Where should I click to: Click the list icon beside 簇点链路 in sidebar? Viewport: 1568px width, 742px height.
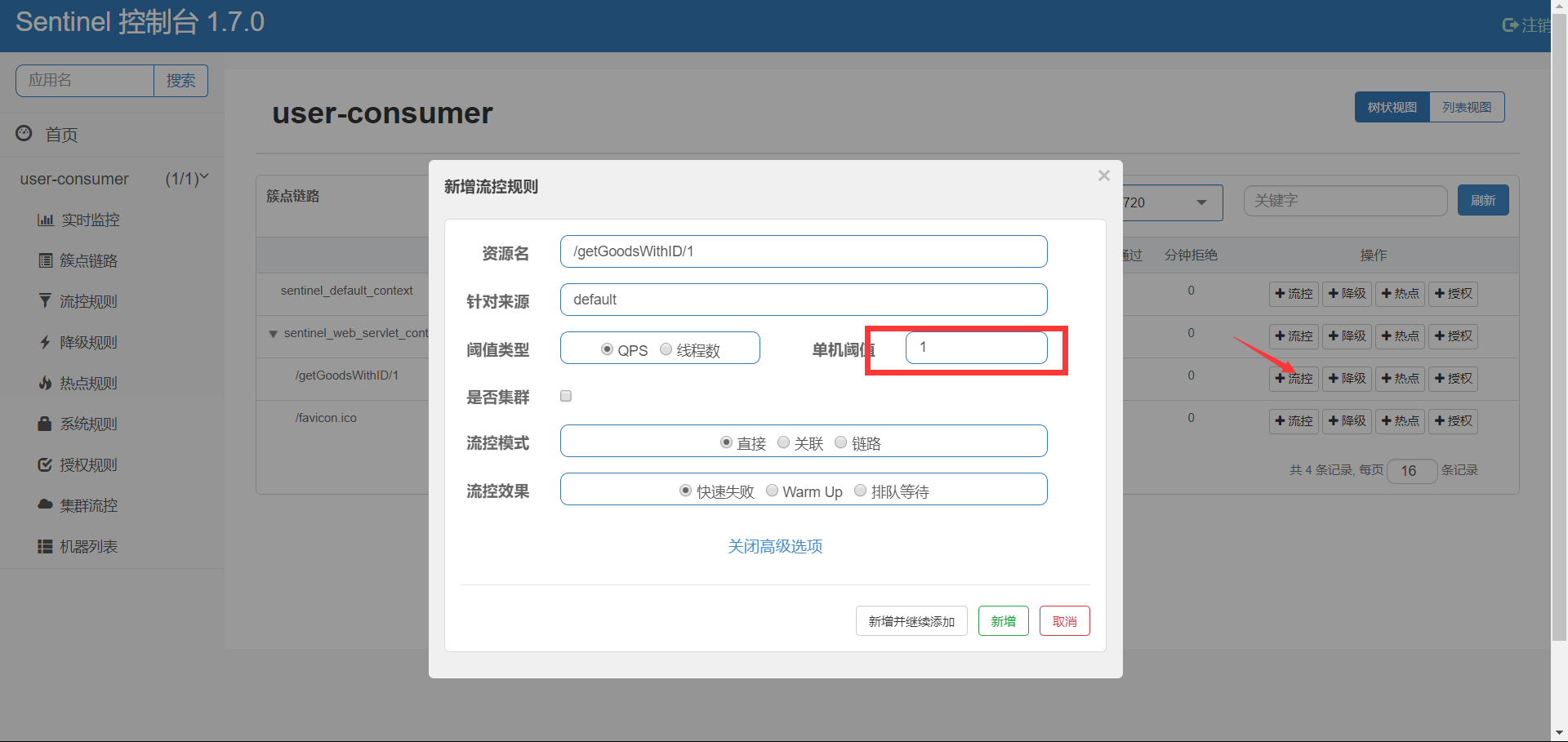pyautogui.click(x=46, y=260)
